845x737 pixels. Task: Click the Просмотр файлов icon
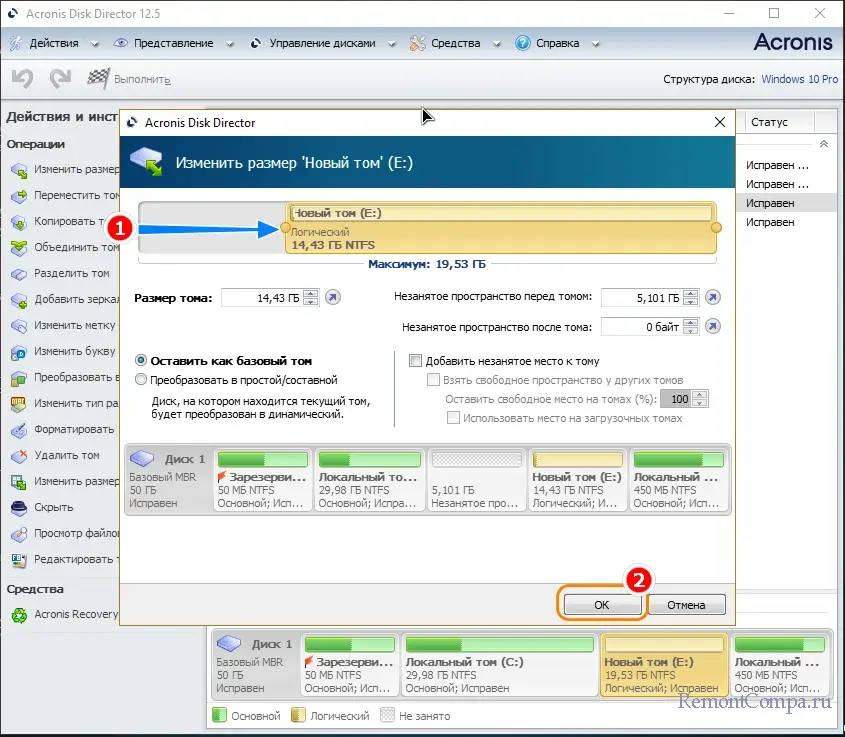pyautogui.click(x=19, y=534)
